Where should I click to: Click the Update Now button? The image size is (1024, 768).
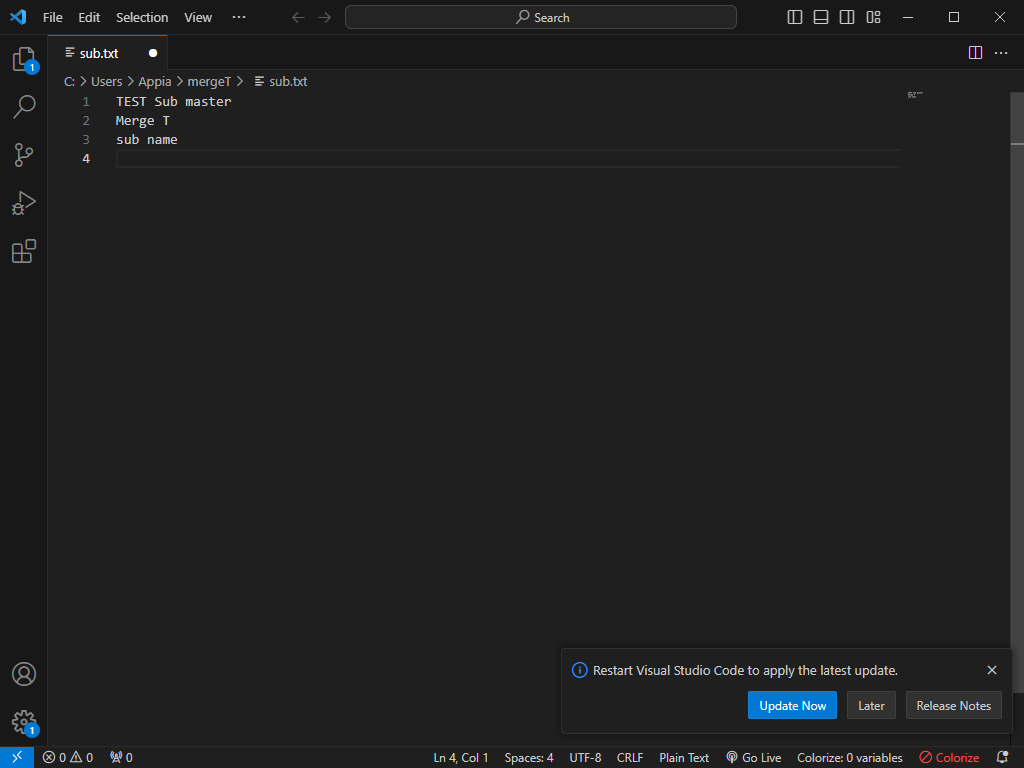click(x=792, y=705)
